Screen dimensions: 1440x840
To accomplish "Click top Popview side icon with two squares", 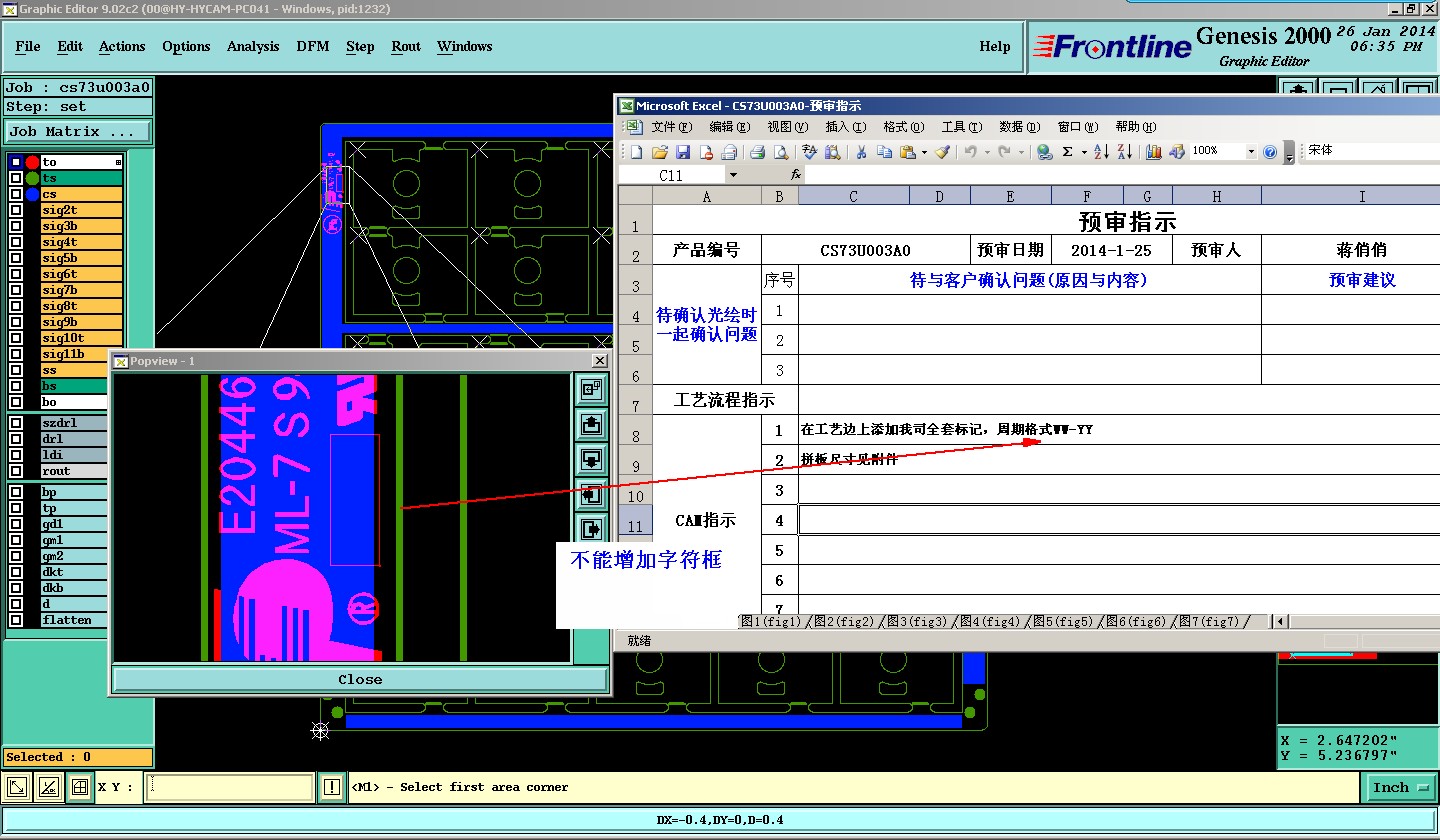I will (x=590, y=388).
